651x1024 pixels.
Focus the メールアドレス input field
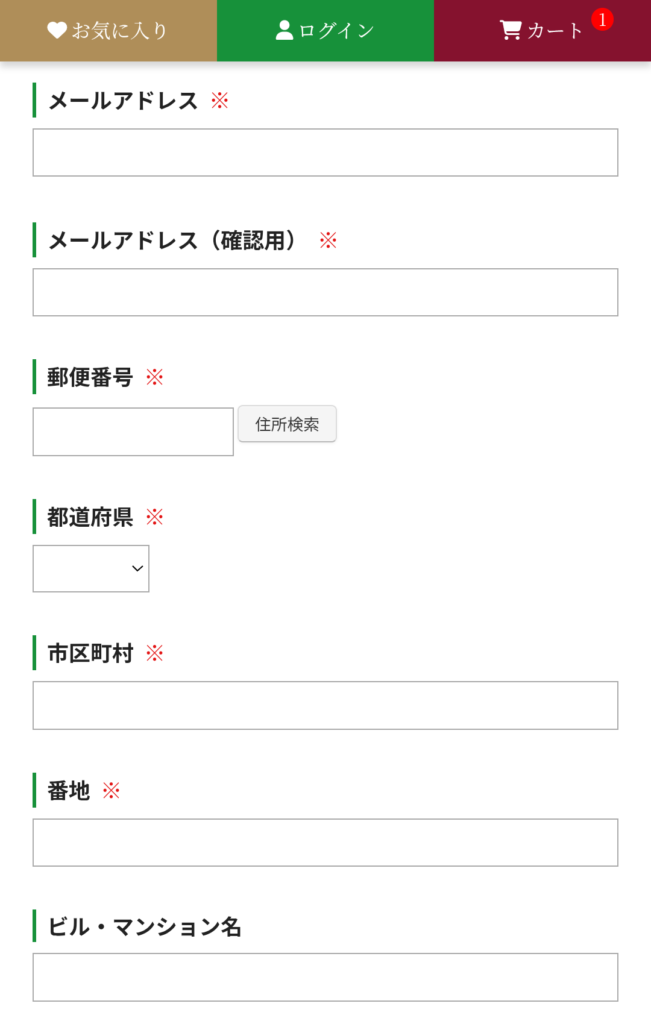click(325, 152)
